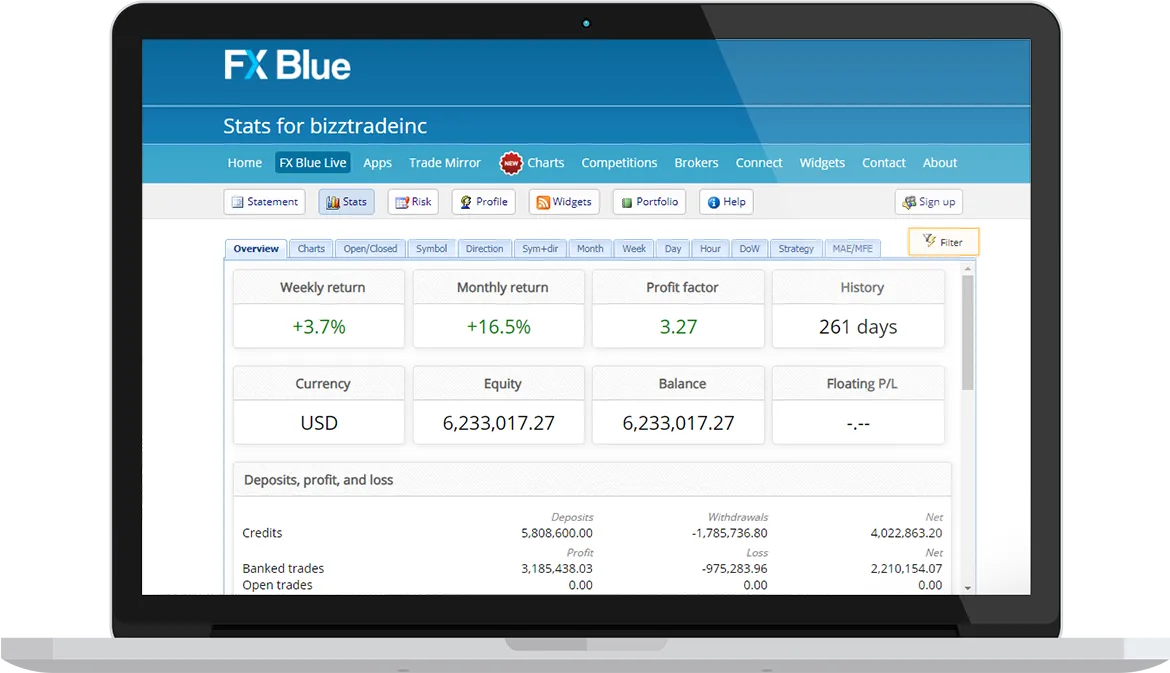The height and width of the screenshot is (673, 1170).
Task: Switch to the MAE/MFE tab
Action: [x=852, y=248]
